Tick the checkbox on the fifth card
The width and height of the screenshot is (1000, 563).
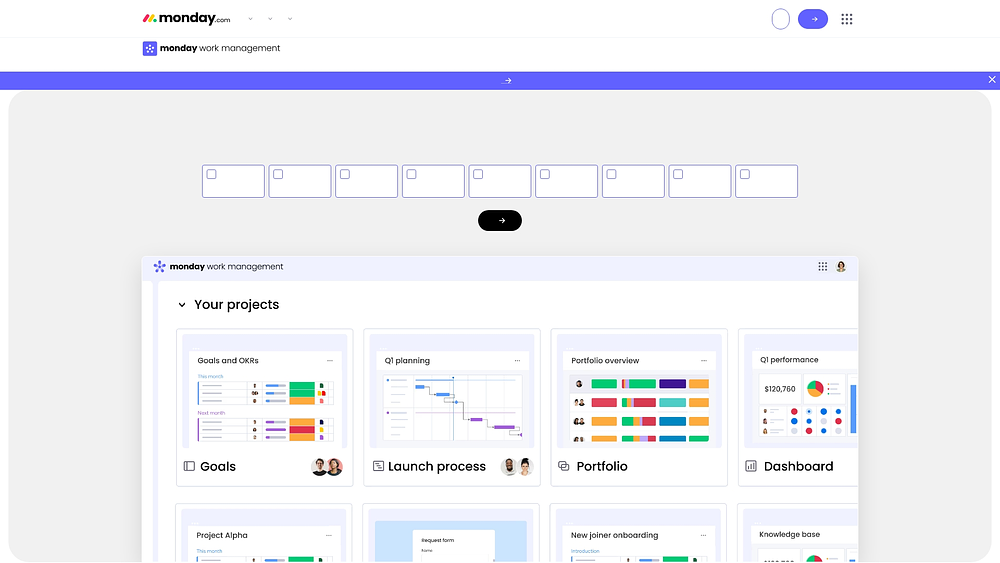pos(478,174)
